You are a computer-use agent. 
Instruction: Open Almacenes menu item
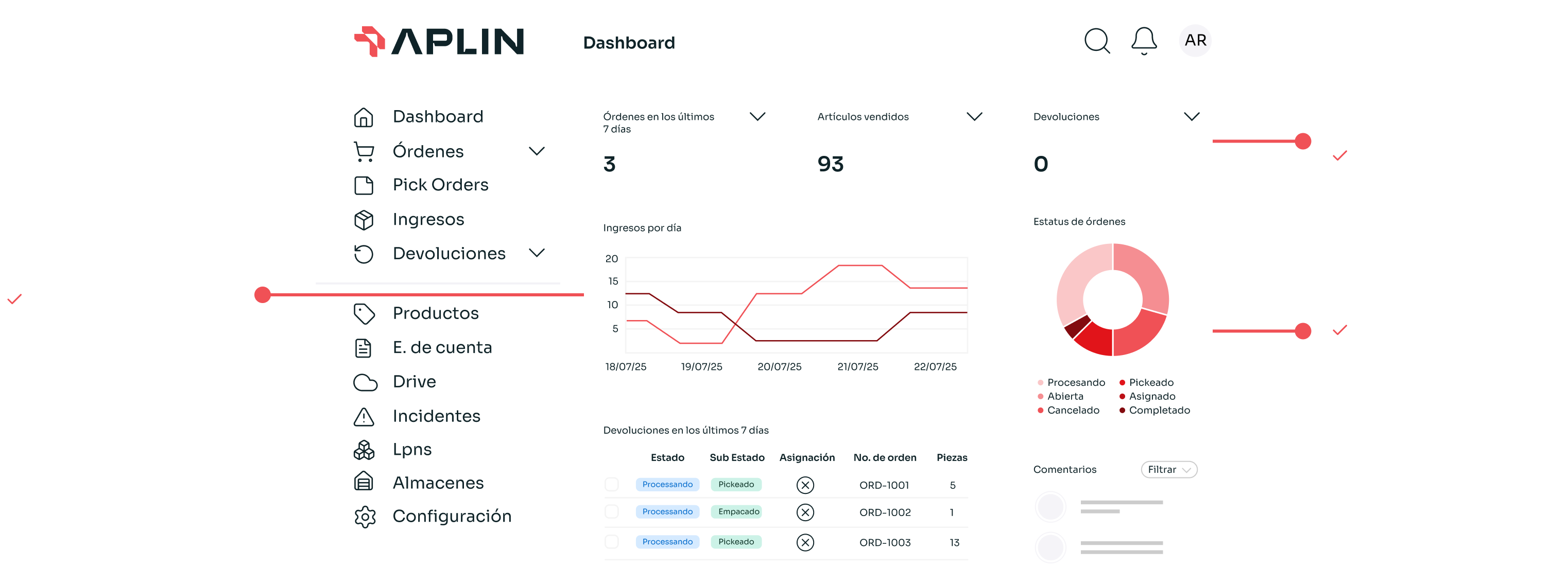438,483
